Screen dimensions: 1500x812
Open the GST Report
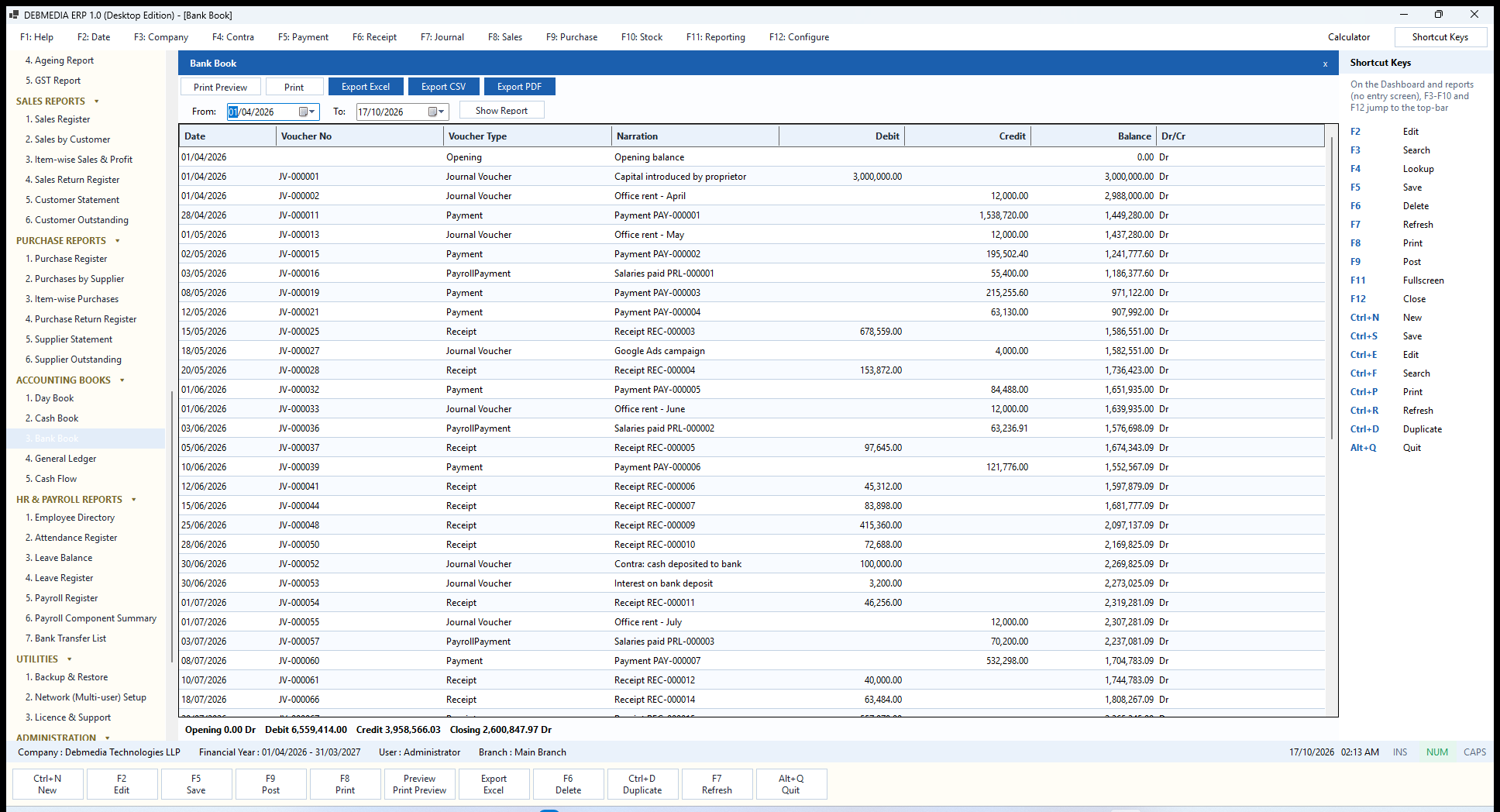coord(57,81)
